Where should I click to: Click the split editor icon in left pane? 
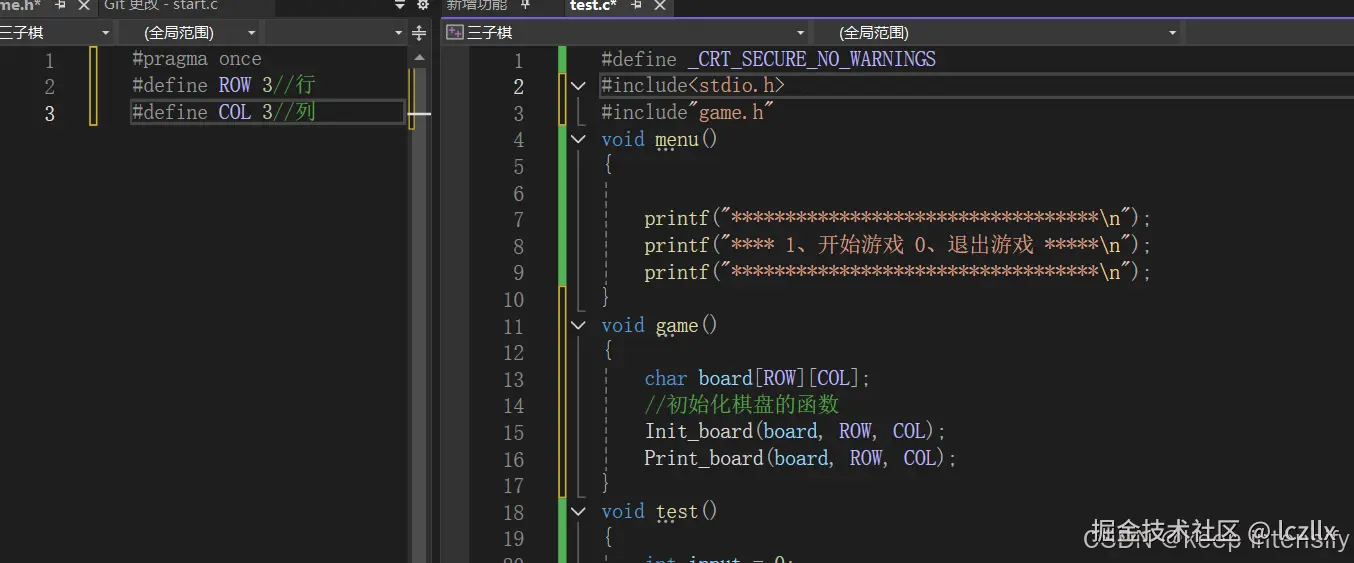tap(419, 34)
